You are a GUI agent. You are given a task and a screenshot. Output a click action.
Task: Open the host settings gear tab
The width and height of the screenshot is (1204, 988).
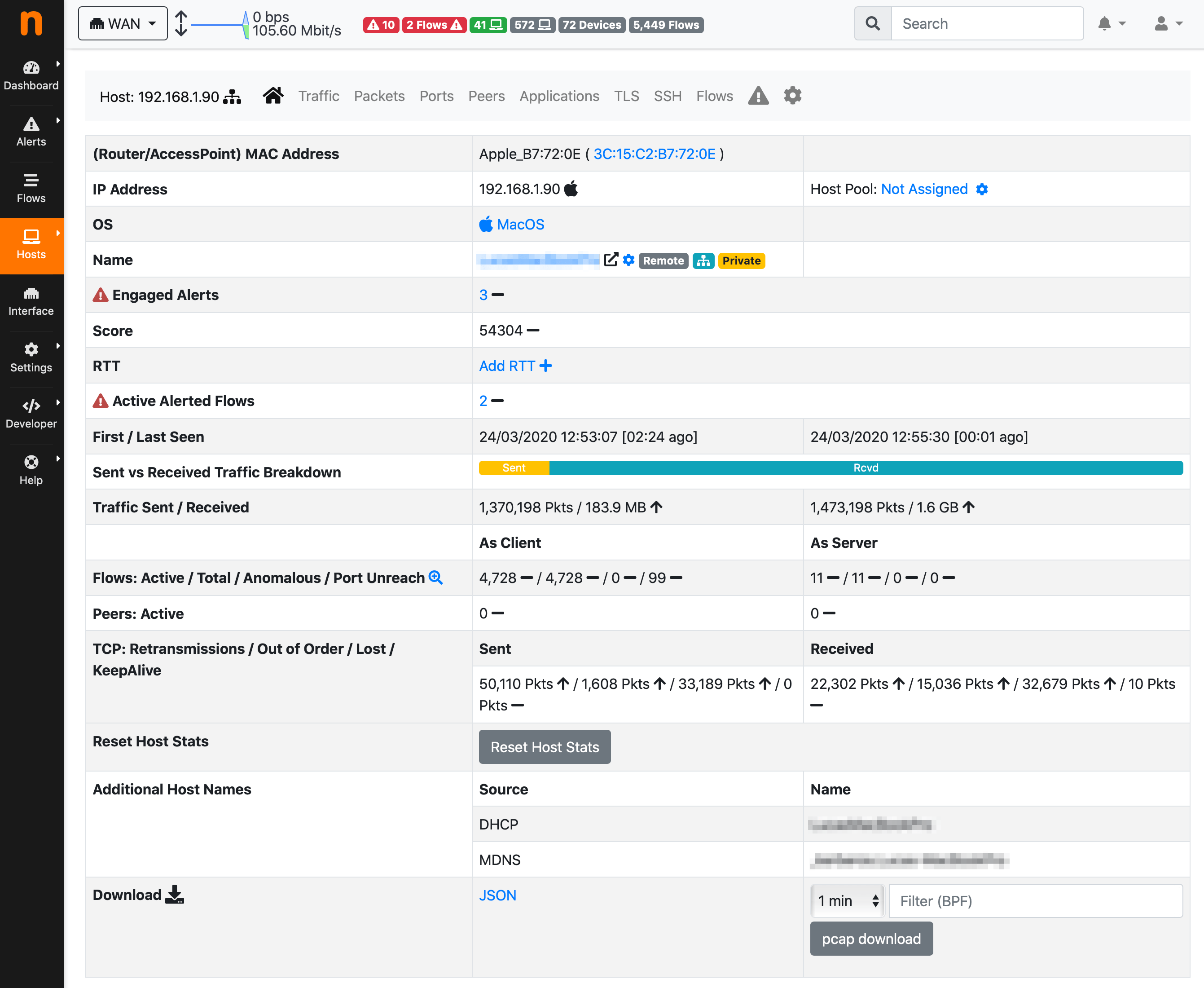[x=792, y=96]
